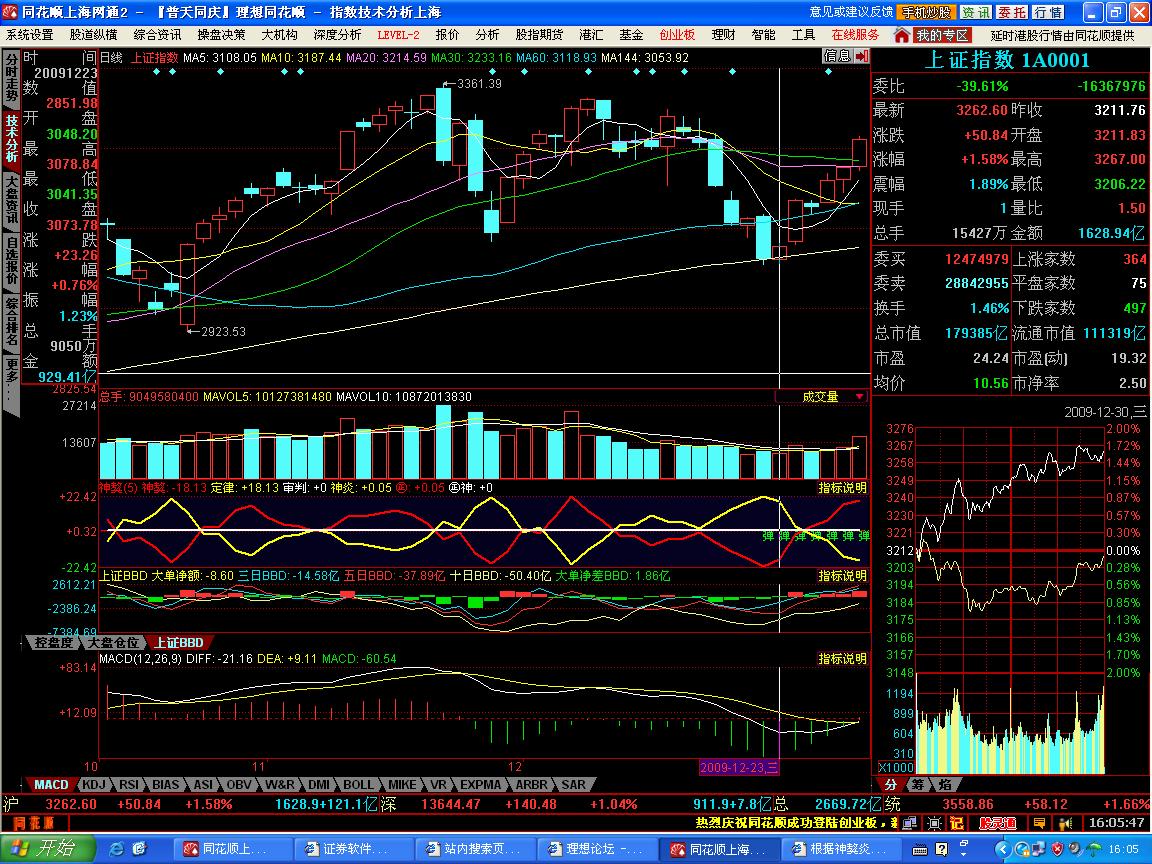Select the SAR indicator tab
This screenshot has width=1152, height=864.
pyautogui.click(x=574, y=785)
